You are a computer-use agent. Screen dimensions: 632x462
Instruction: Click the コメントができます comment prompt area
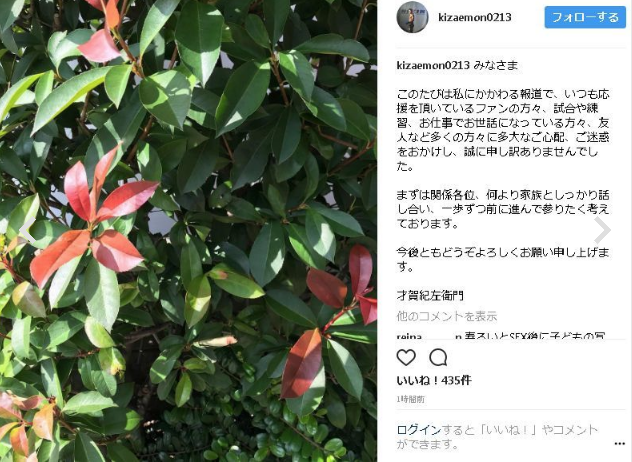(x=497, y=437)
